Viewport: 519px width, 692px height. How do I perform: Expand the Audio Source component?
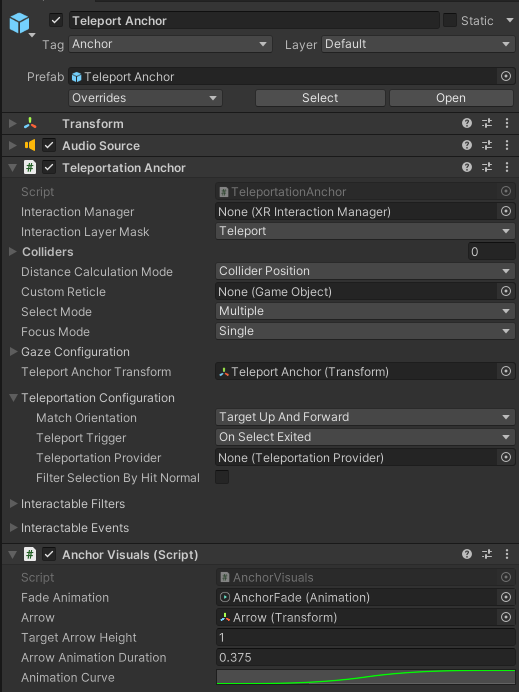[x=13, y=145]
